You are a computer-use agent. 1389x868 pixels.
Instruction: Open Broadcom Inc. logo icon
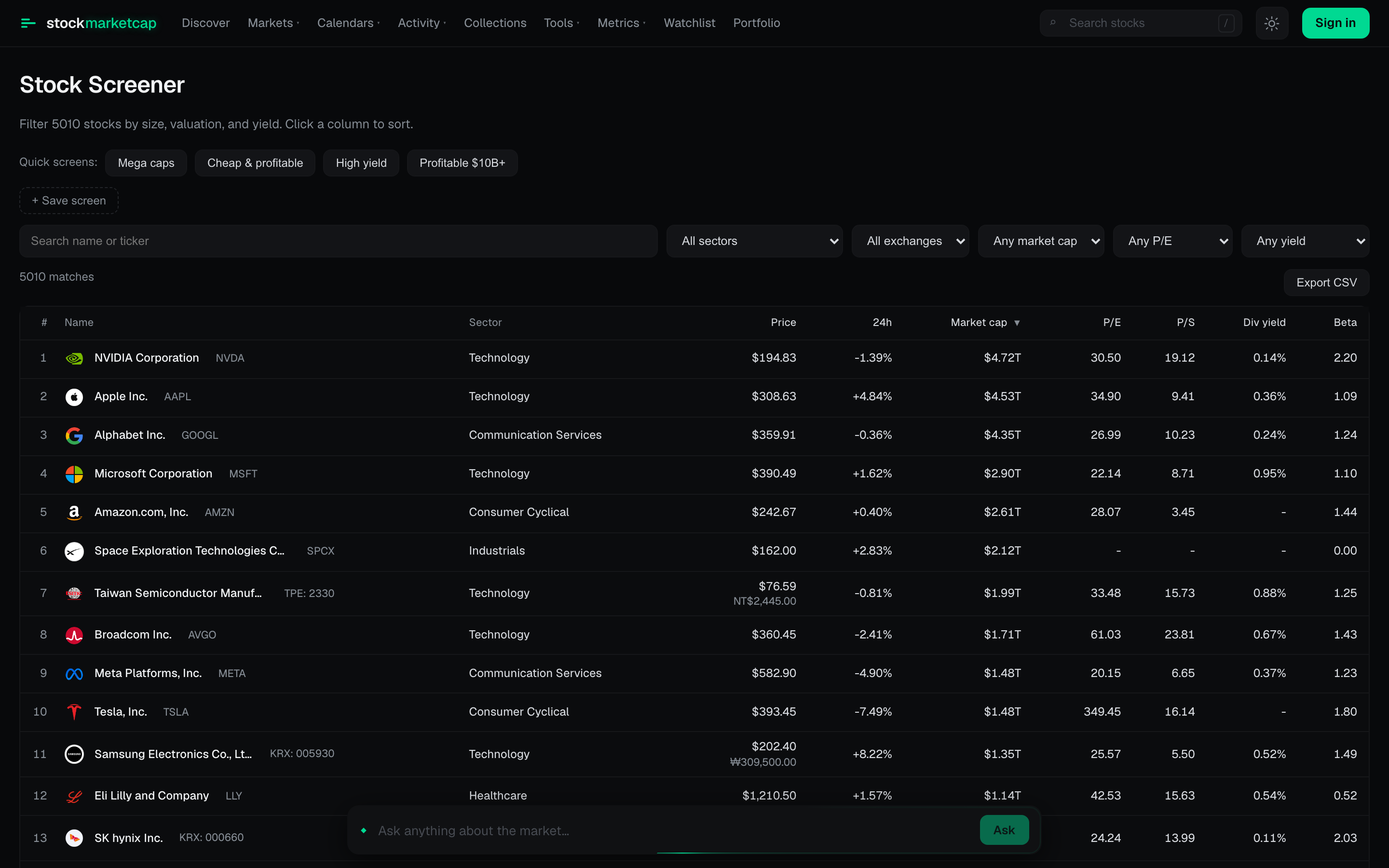(x=74, y=635)
